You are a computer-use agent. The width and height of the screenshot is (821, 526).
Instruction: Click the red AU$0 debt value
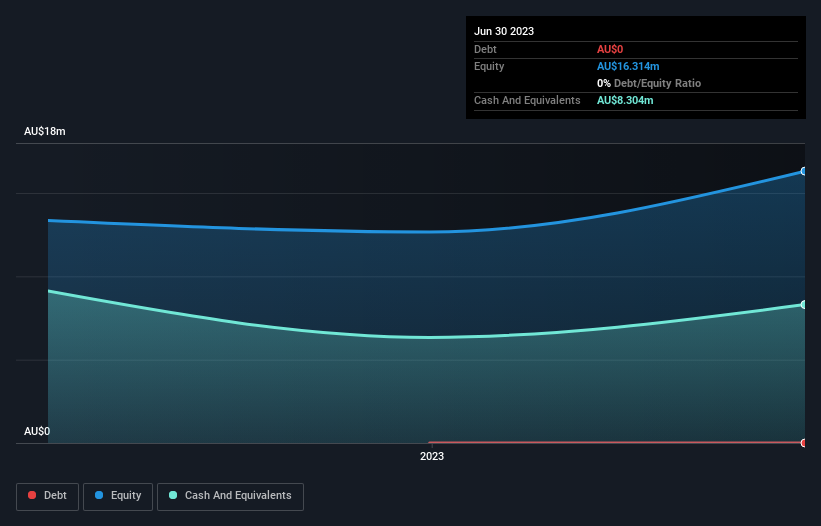(610, 49)
